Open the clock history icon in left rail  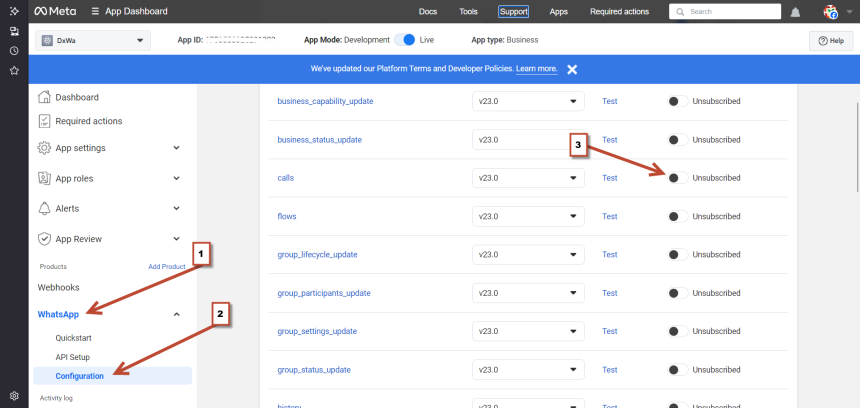point(14,51)
